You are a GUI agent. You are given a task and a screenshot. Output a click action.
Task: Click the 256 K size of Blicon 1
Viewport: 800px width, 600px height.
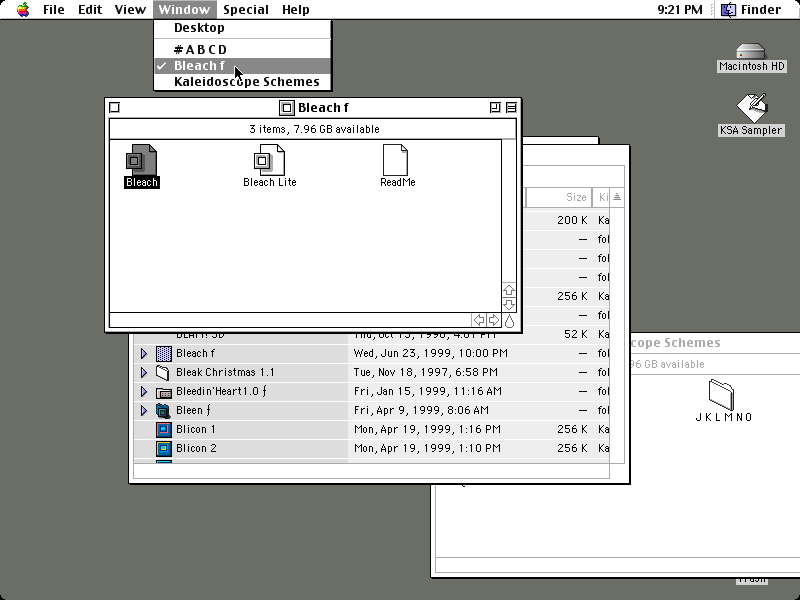point(572,430)
